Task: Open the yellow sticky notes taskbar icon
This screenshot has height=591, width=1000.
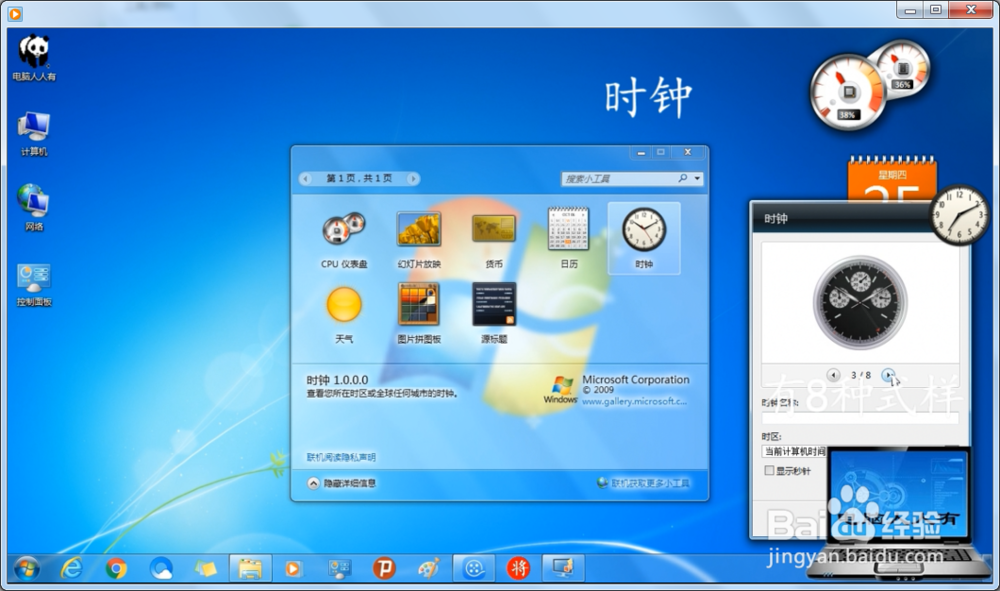Action: point(205,568)
